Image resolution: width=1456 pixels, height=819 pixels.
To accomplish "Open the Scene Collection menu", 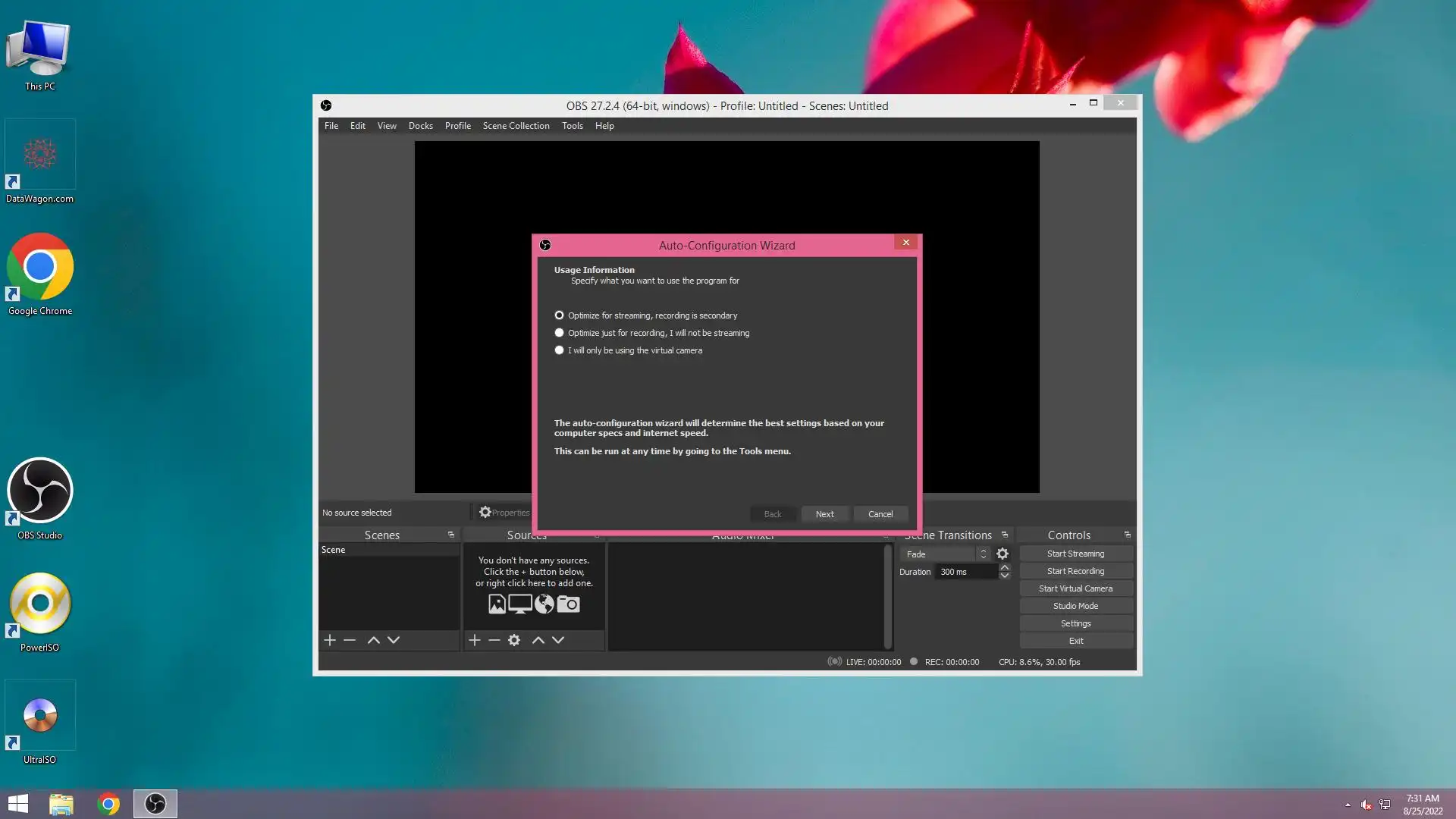I will tap(516, 126).
